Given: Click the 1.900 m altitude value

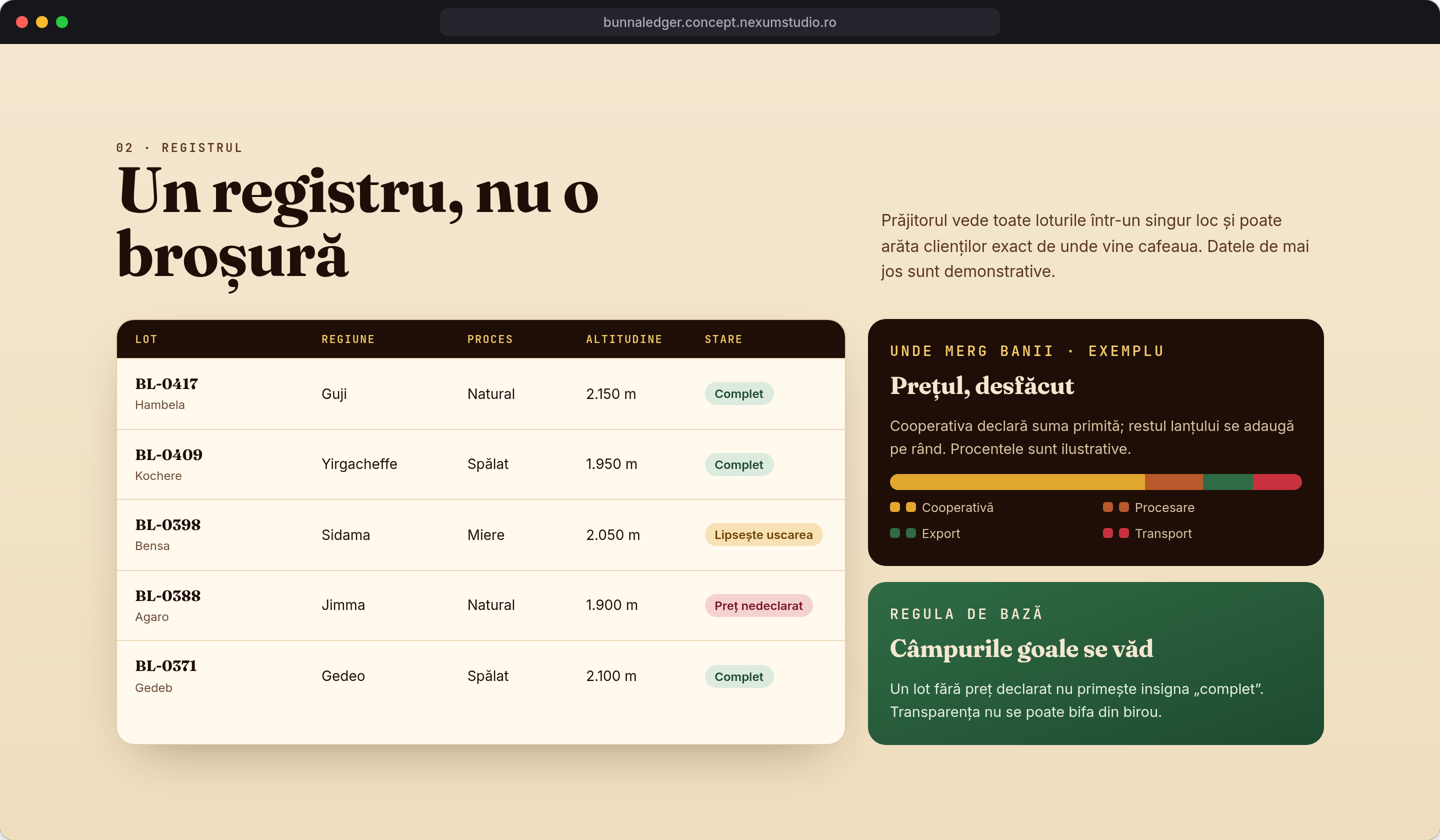Looking at the screenshot, I should pos(611,605).
